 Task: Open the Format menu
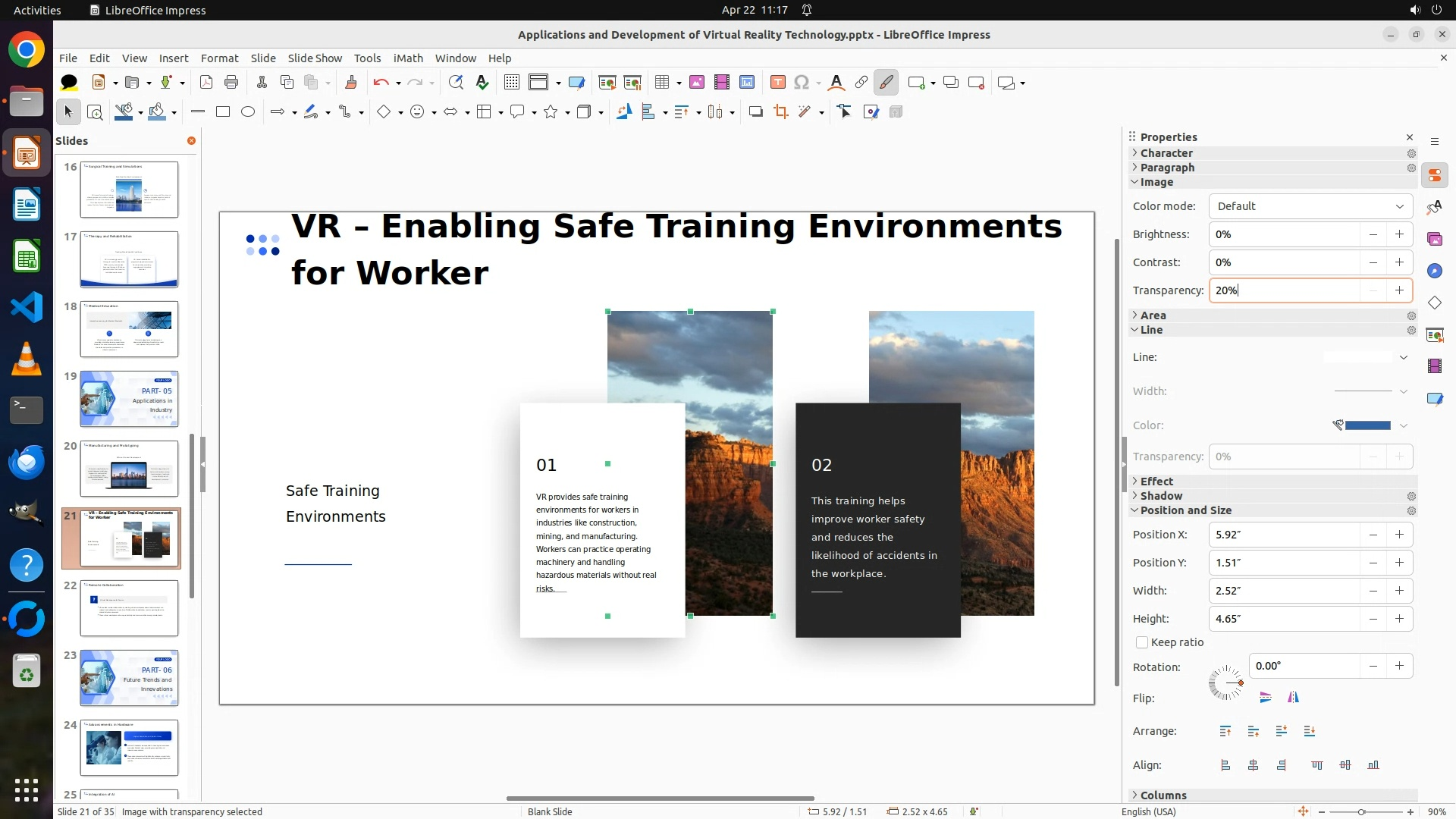[219, 58]
